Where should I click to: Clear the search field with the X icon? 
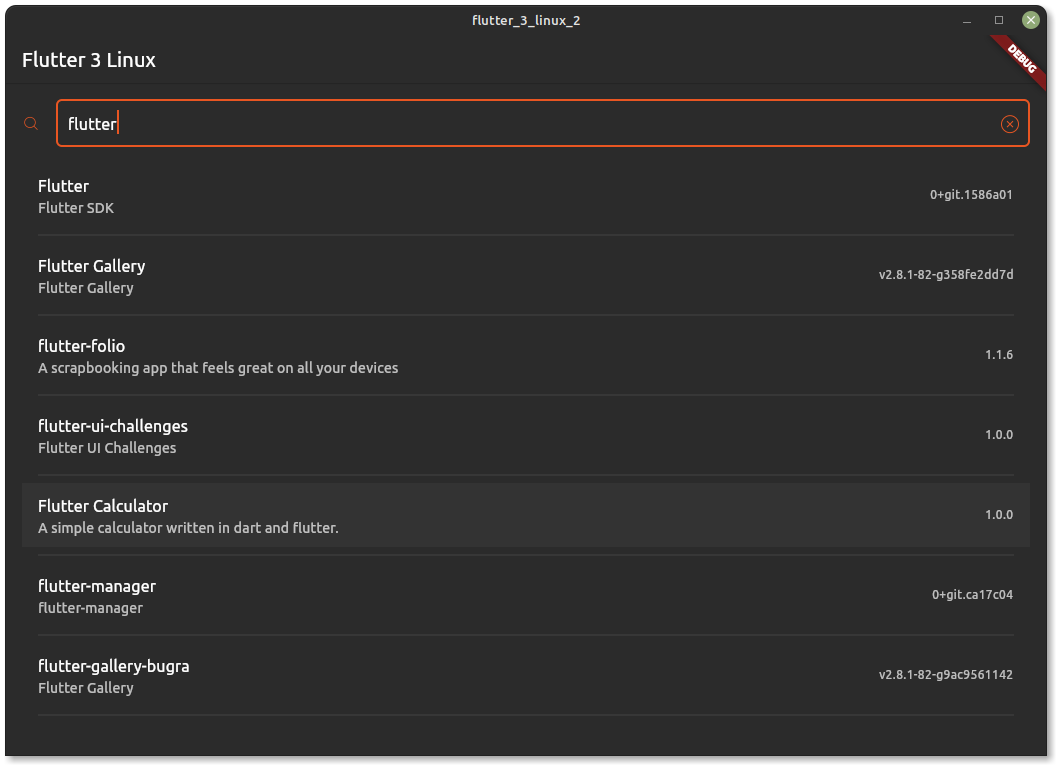(1010, 124)
